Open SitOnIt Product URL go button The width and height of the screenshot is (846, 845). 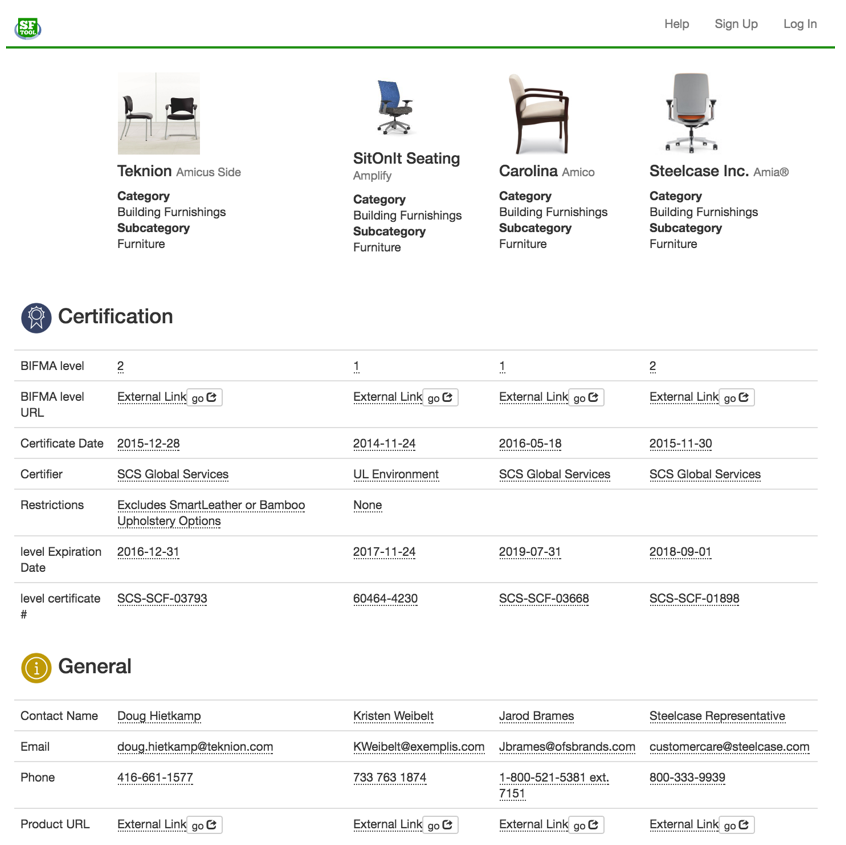(x=440, y=825)
